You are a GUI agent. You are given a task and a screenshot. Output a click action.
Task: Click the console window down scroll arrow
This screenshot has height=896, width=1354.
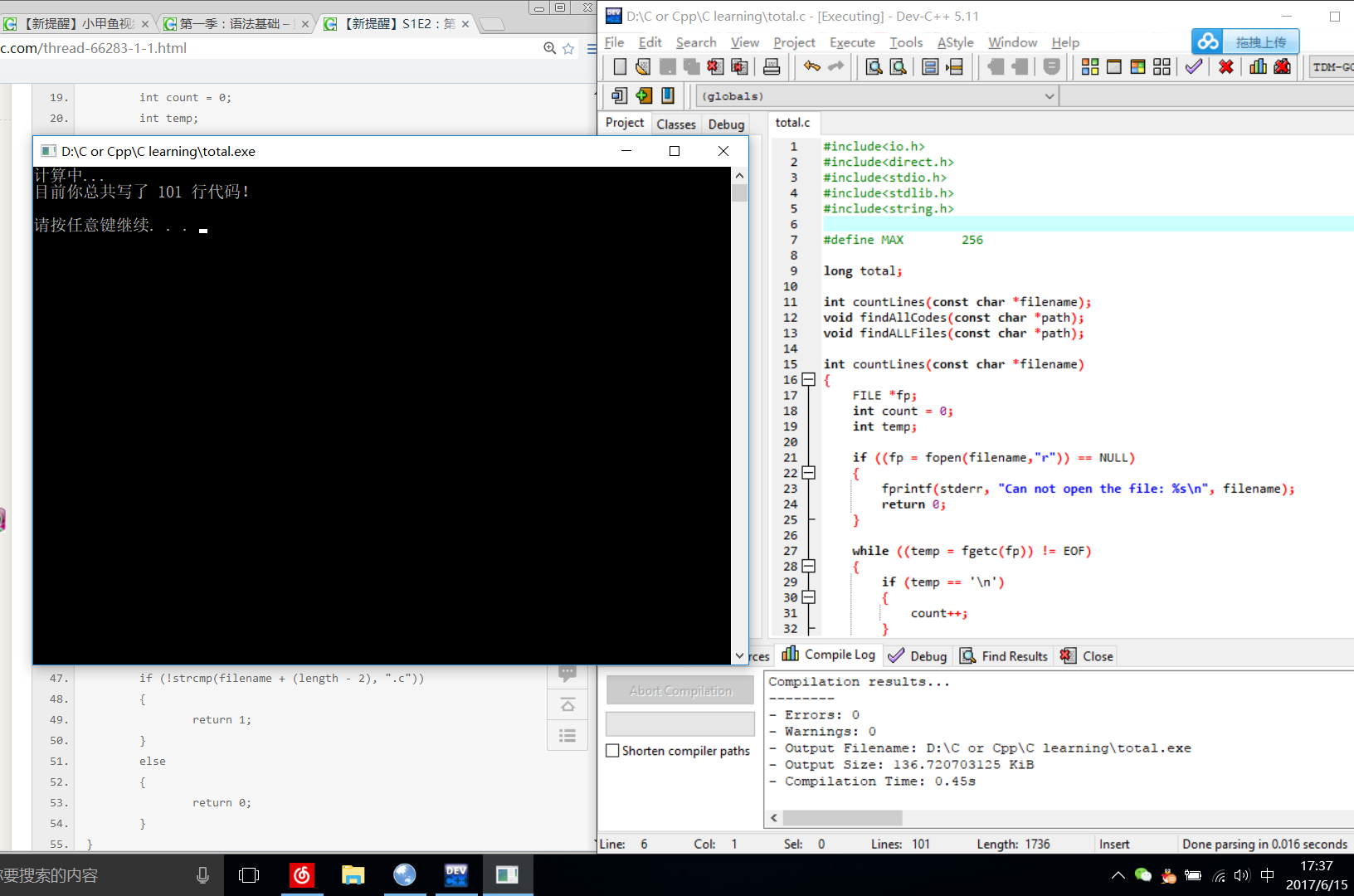click(740, 655)
